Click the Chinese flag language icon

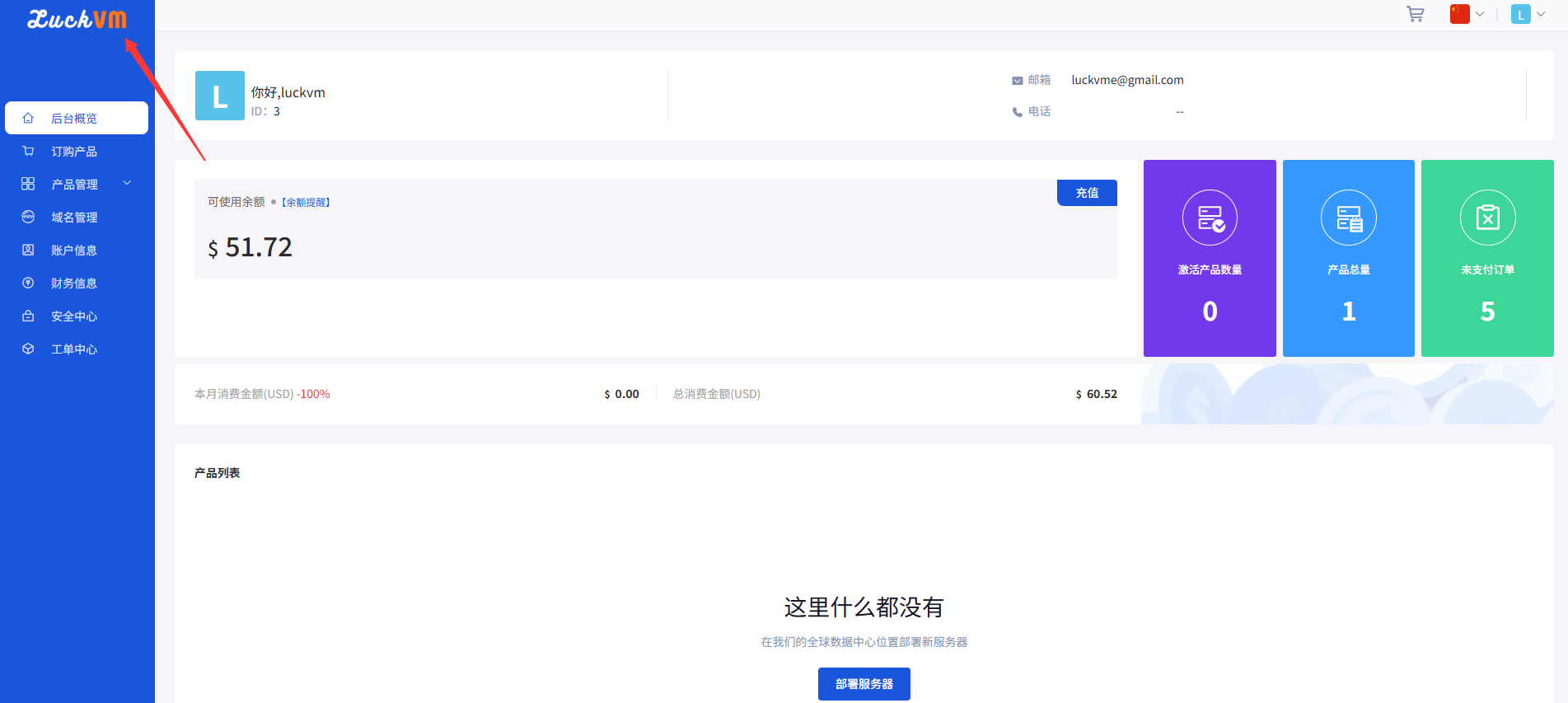(x=1459, y=14)
